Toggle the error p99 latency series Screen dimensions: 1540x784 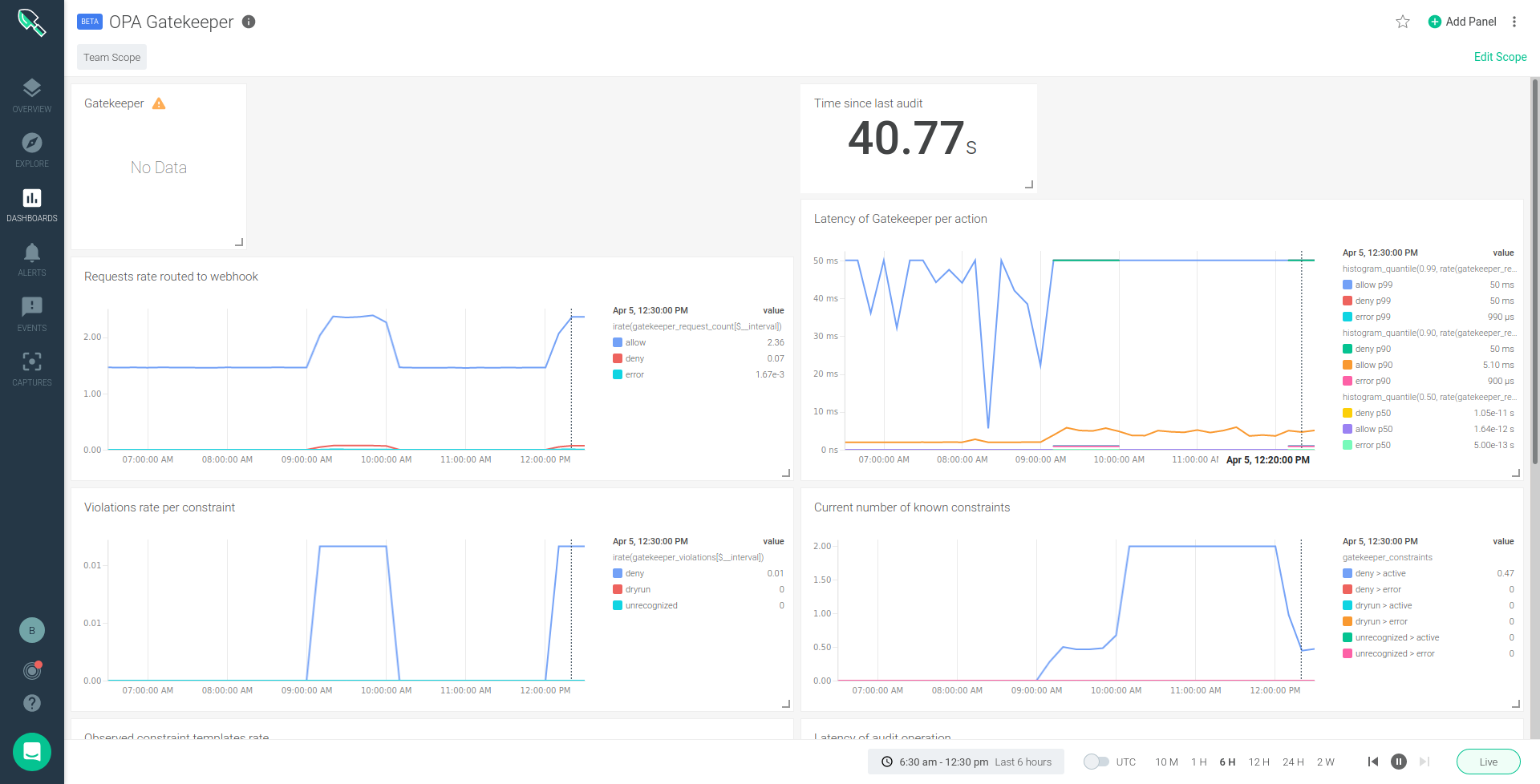point(1428,317)
